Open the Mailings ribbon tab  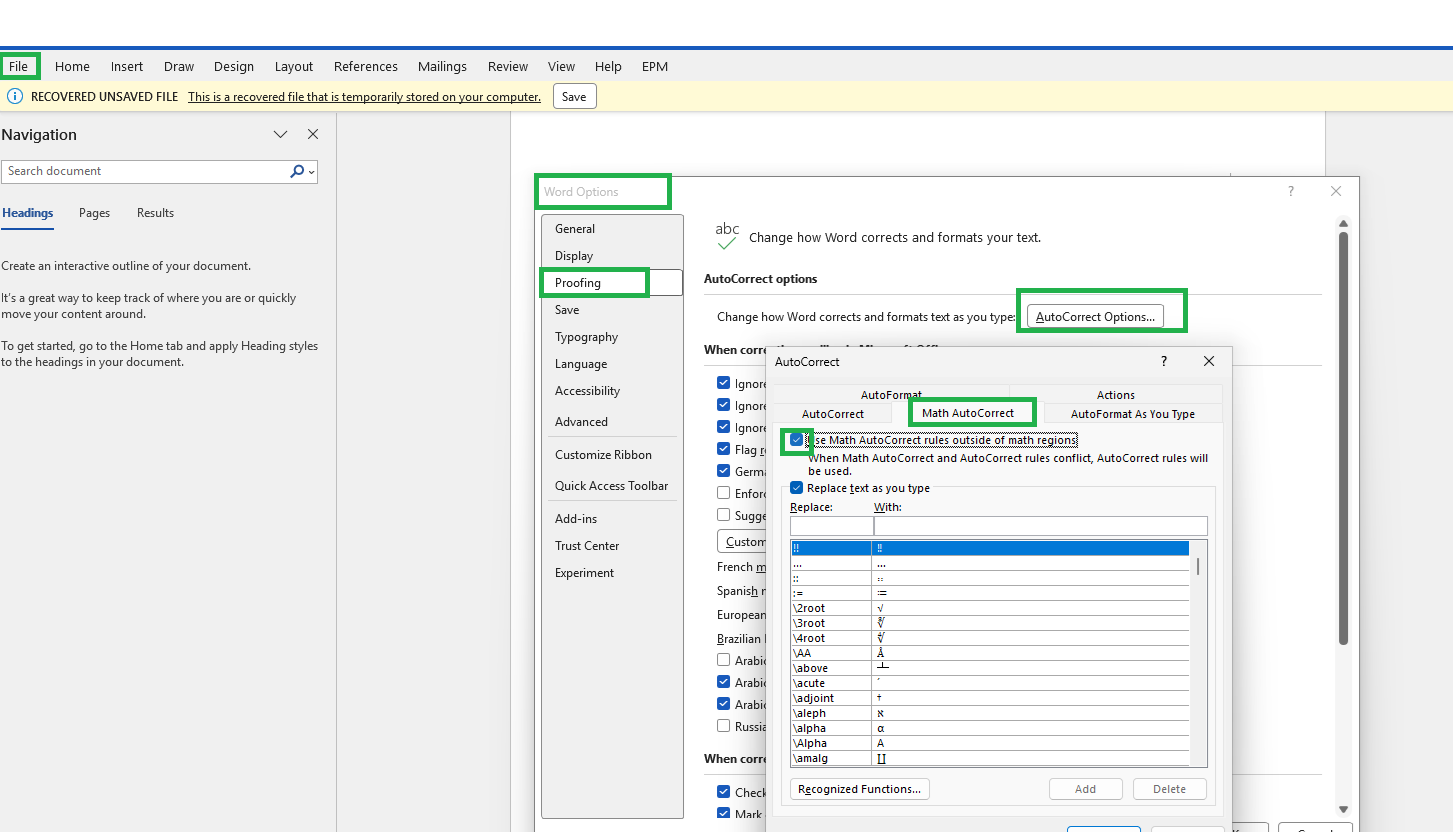[442, 66]
